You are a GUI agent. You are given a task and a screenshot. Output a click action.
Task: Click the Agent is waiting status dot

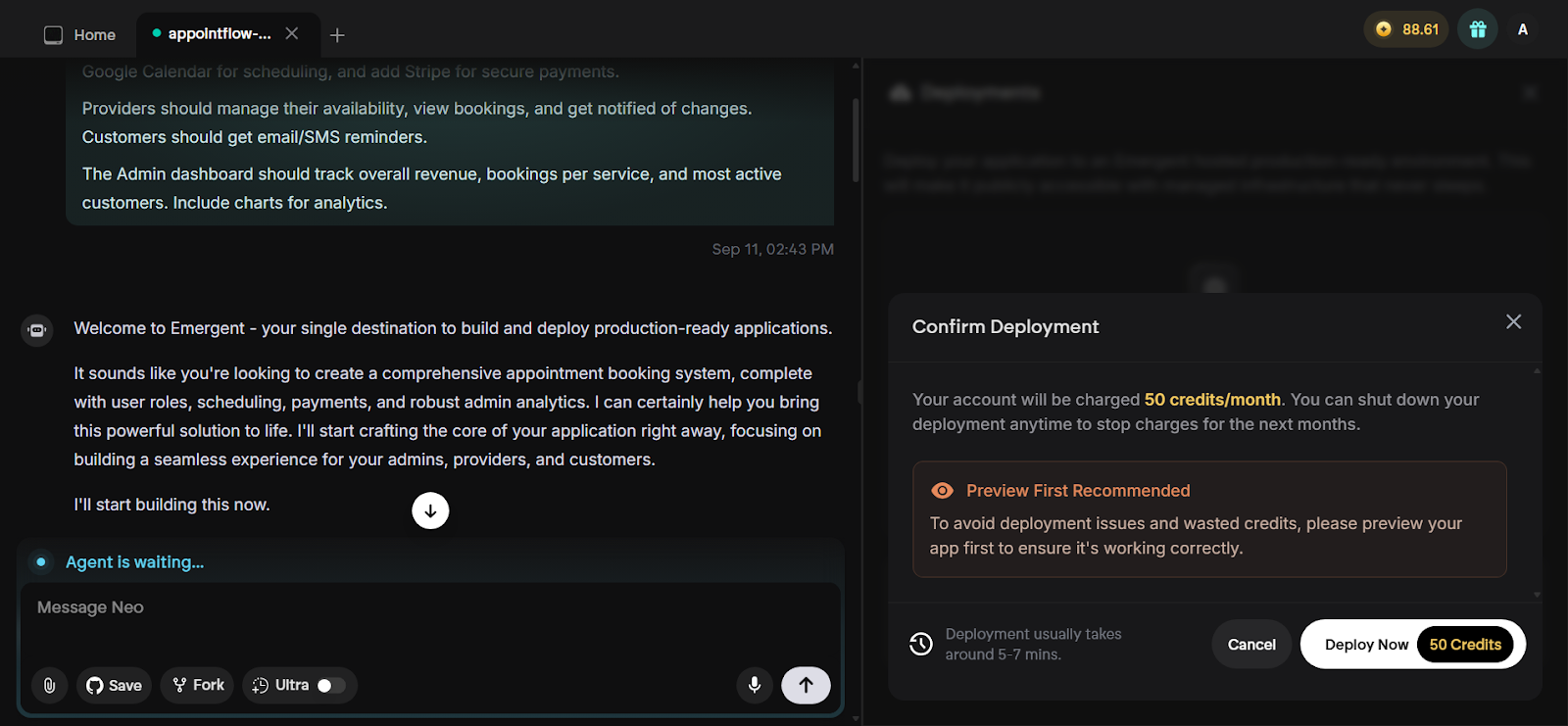click(x=41, y=561)
